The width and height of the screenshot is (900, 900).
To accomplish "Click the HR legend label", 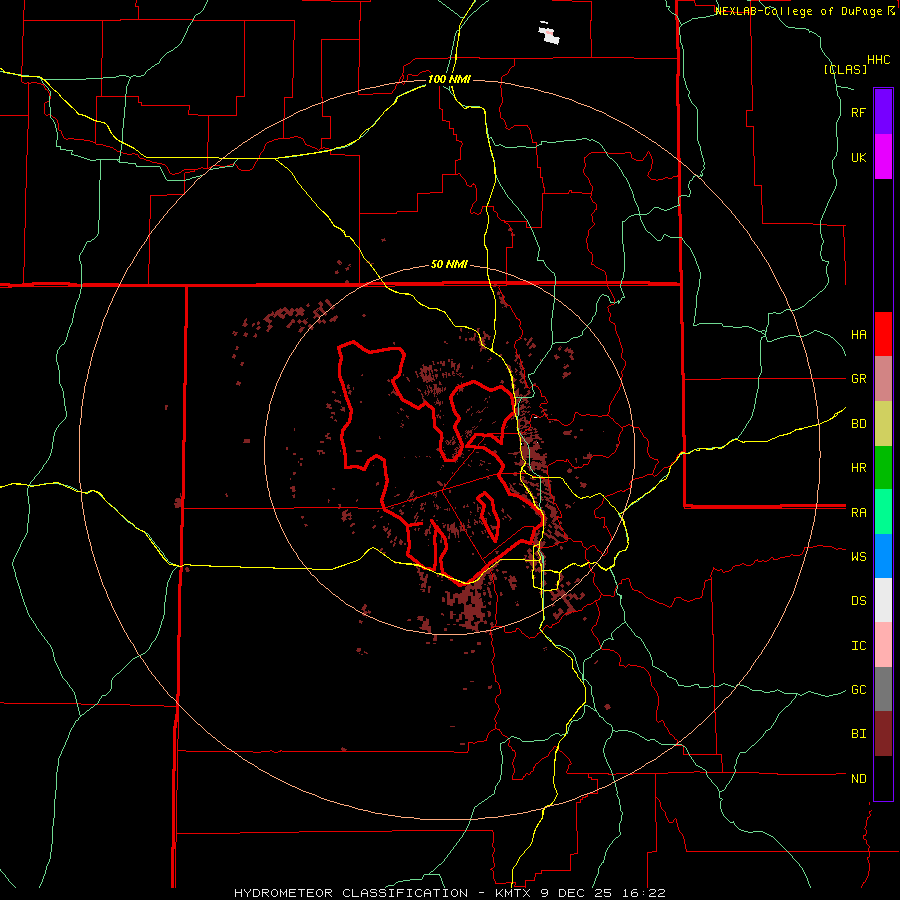I will coord(858,468).
